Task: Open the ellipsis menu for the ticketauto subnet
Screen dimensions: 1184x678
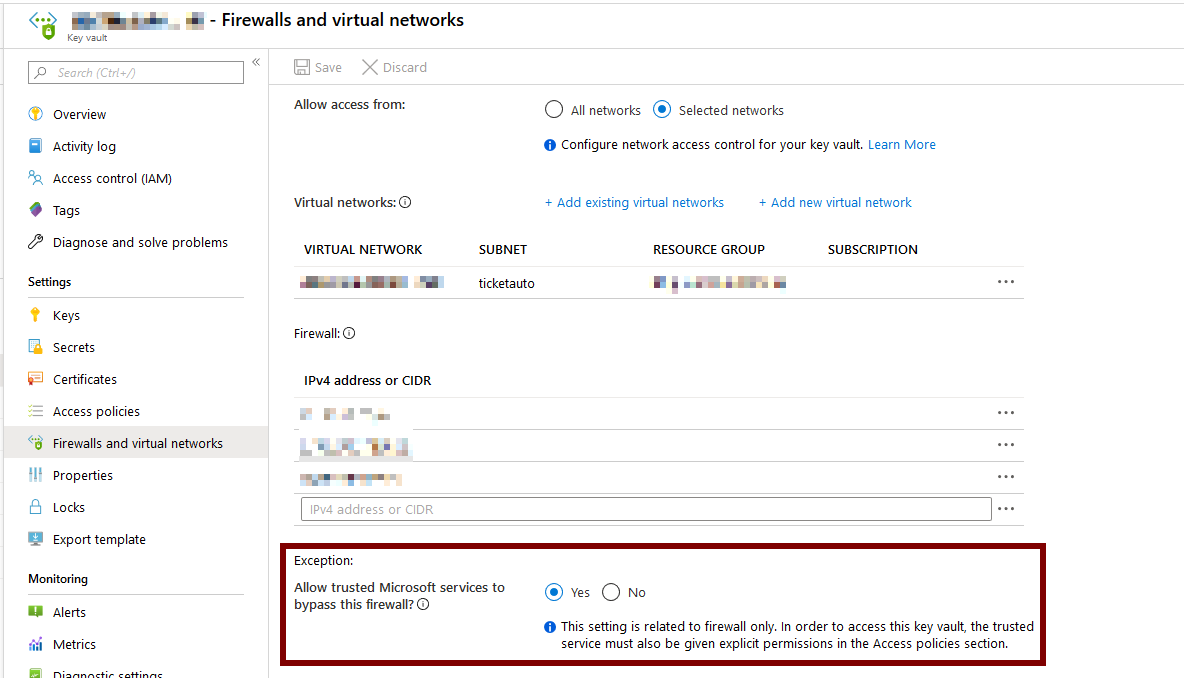Action: (1006, 282)
